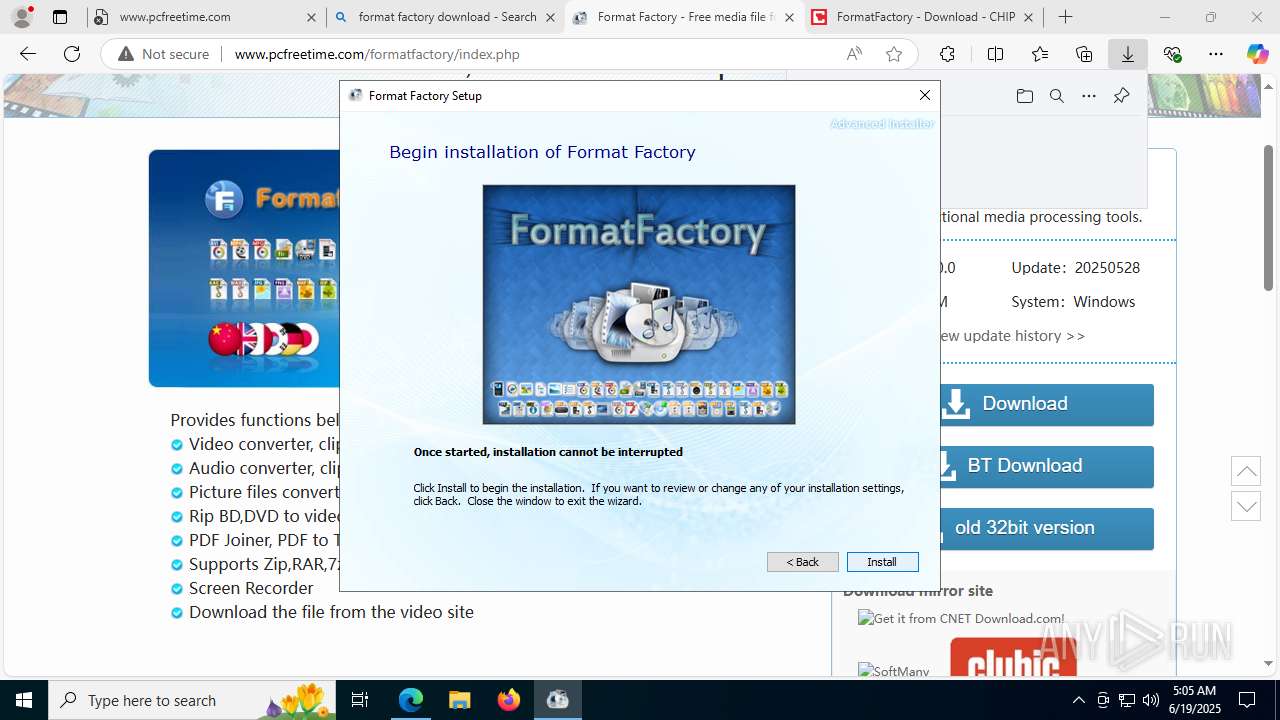Open more options in downloads panel

pos(1089,96)
